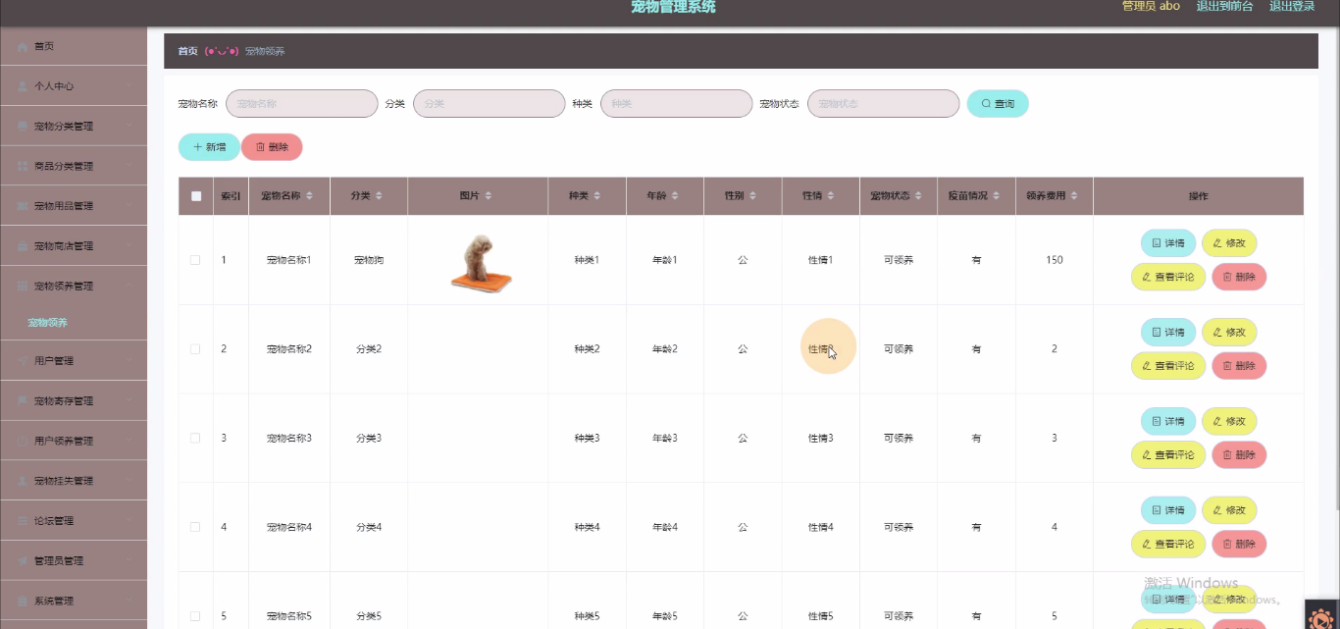Click 修改 for 宠物名称1 row
Viewport: 1340px width, 629px height.
[x=1229, y=243]
